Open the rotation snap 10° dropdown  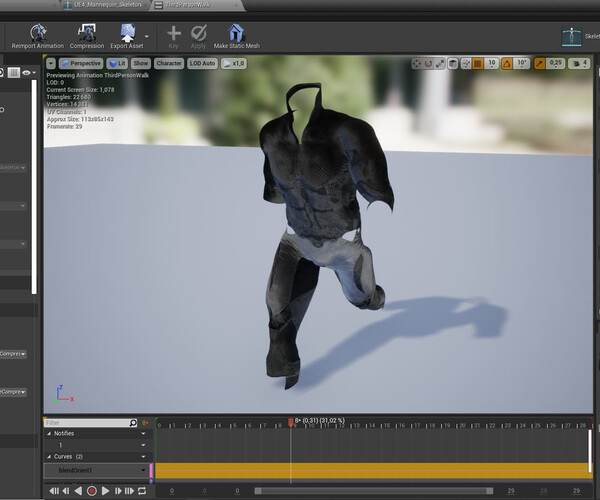click(522, 64)
